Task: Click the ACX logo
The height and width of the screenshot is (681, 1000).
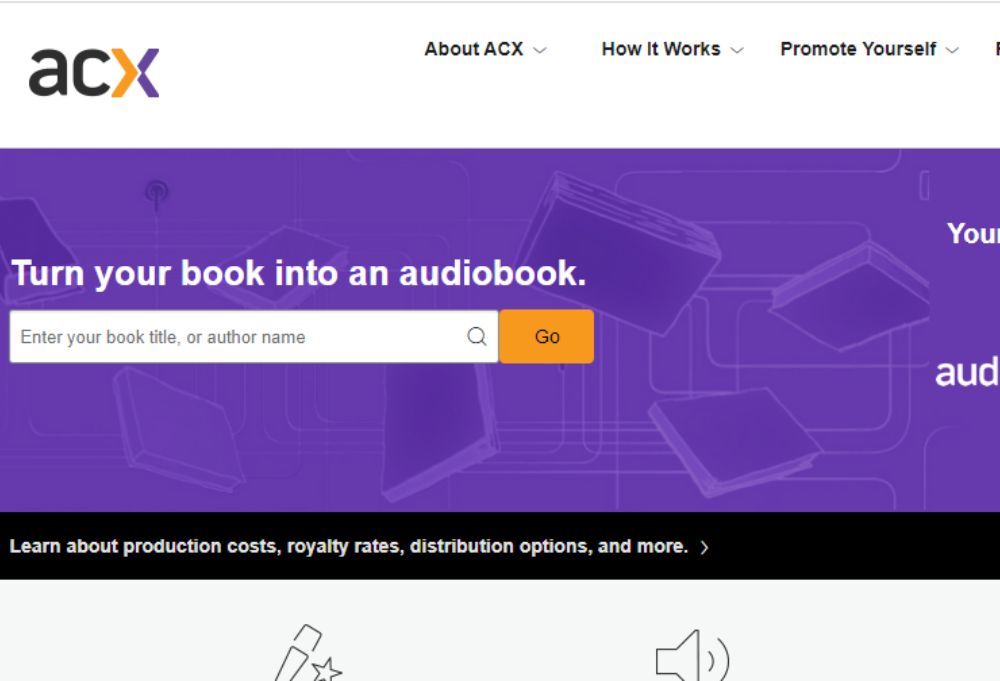Action: 94,72
